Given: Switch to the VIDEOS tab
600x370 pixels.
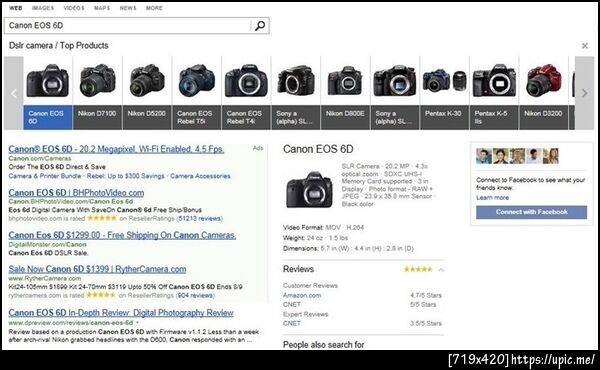Looking at the screenshot, I should point(74,8).
